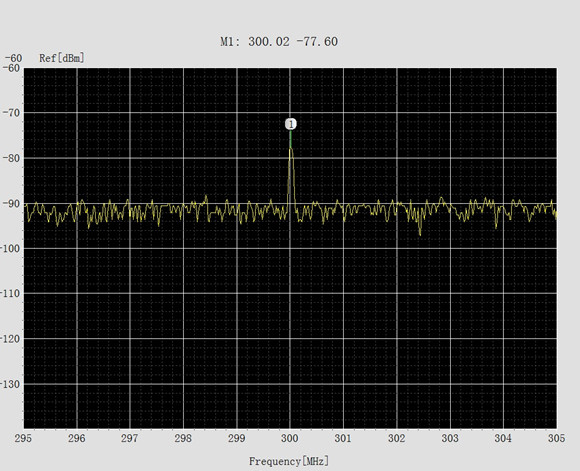Click the -60 reference level value at top left
Image resolution: width=580 pixels, height=471 pixels.
click(13, 58)
